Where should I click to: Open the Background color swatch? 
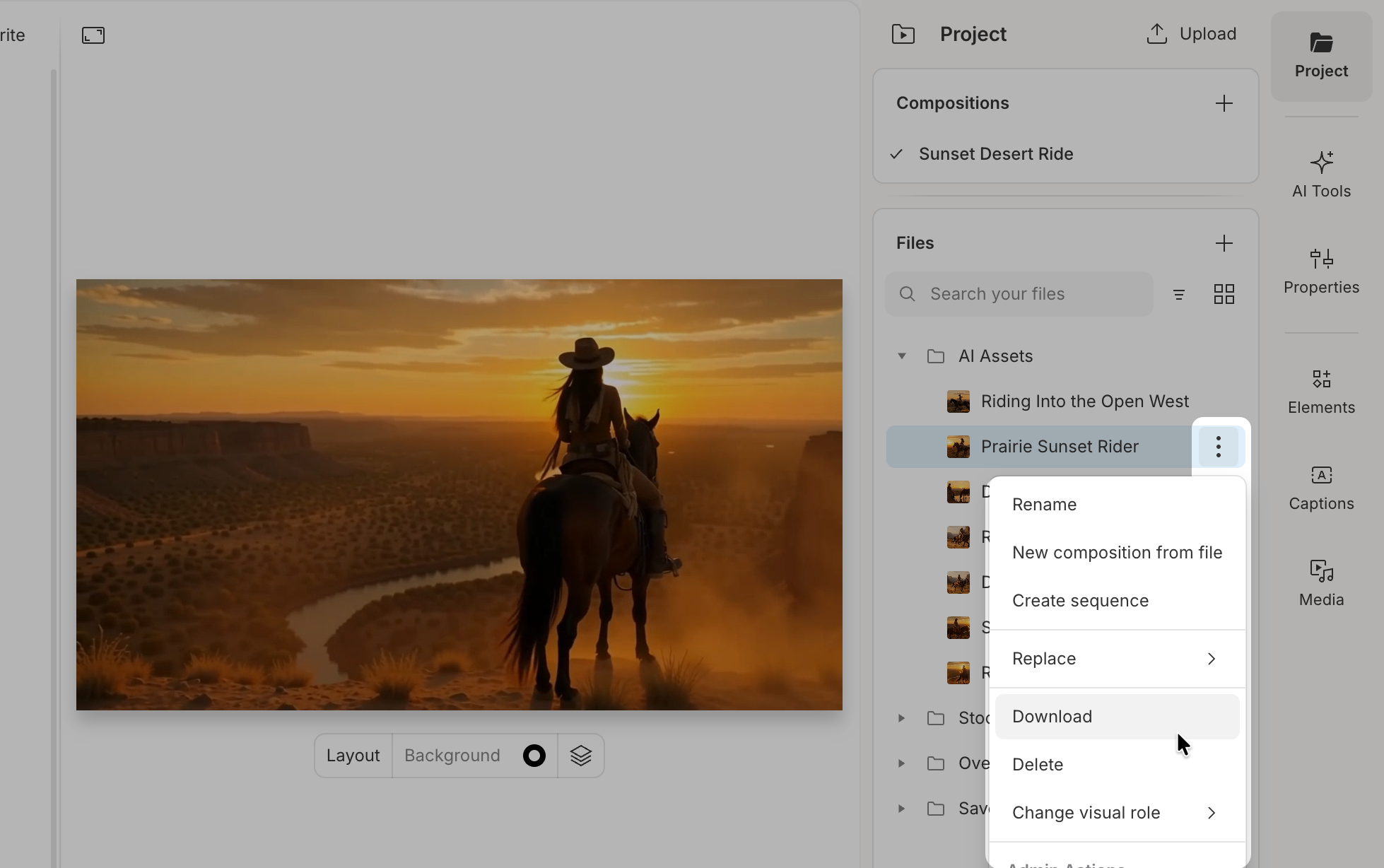point(534,756)
